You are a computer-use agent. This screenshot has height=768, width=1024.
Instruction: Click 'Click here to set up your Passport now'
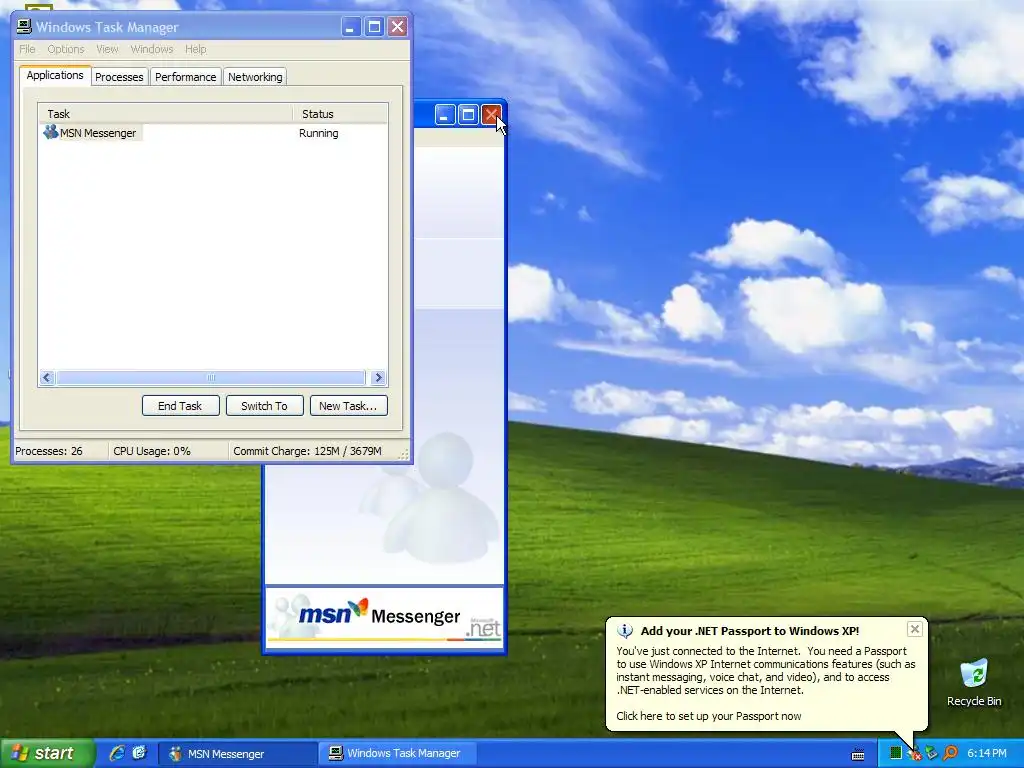pyautogui.click(x=709, y=716)
